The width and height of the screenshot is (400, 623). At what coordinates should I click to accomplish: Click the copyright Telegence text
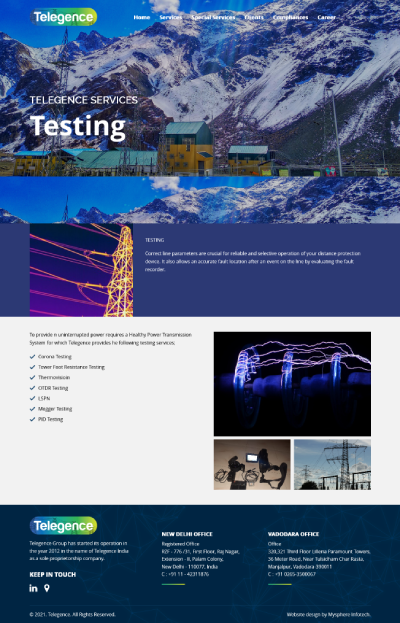click(x=72, y=615)
